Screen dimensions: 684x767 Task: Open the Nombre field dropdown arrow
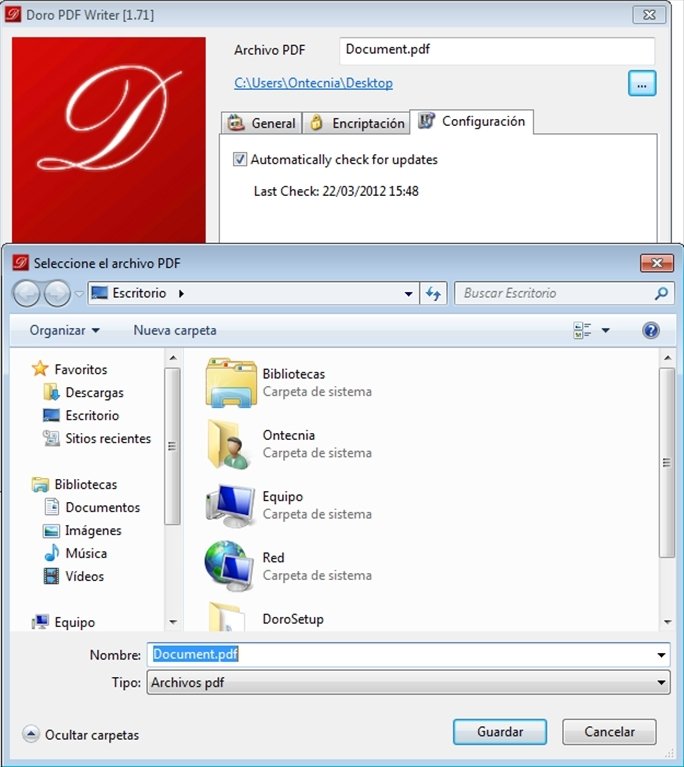pyautogui.click(x=661, y=654)
